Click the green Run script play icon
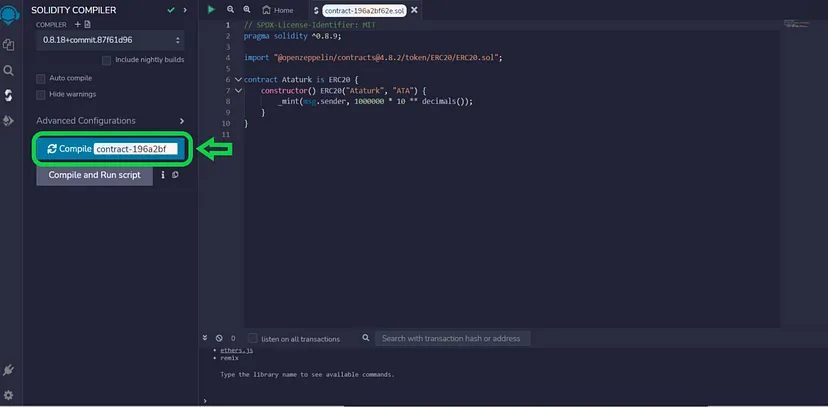Image resolution: width=828 pixels, height=407 pixels. pos(211,9)
